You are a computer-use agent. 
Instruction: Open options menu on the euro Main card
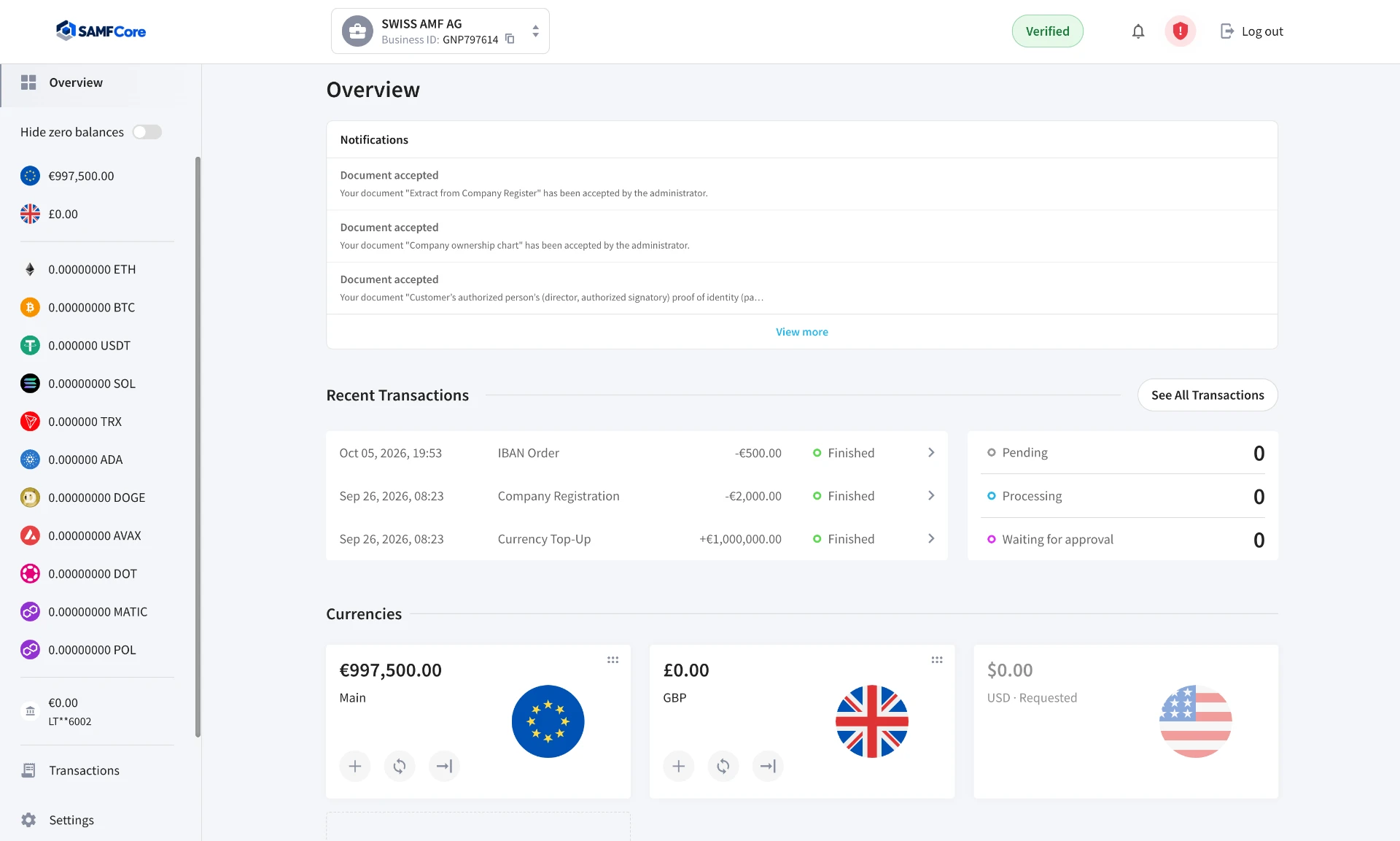[x=612, y=660]
